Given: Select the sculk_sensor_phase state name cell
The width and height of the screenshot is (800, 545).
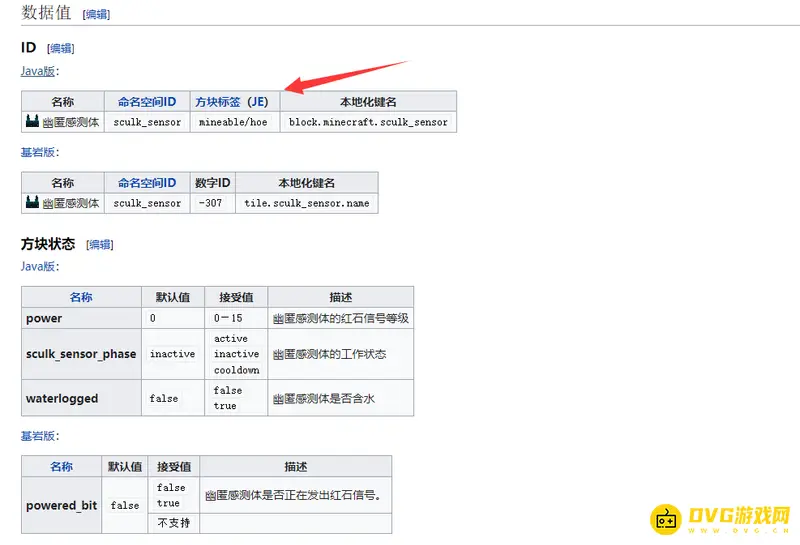Looking at the screenshot, I should [81, 354].
